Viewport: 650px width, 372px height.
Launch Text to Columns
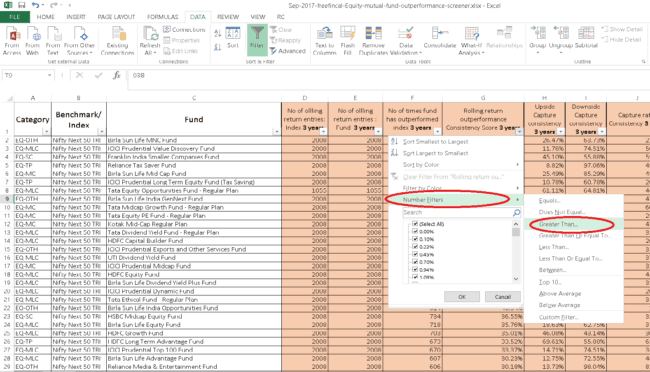324,41
